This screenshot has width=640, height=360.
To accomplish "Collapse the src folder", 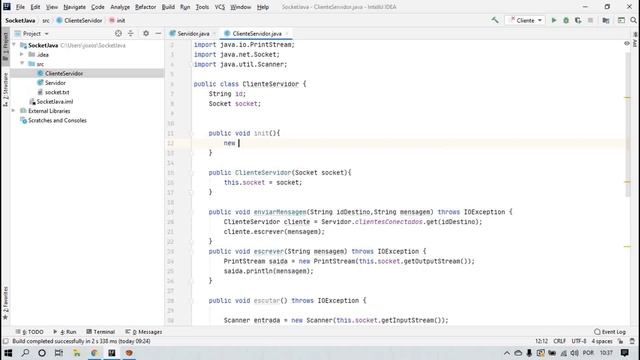I will tap(22, 64).
